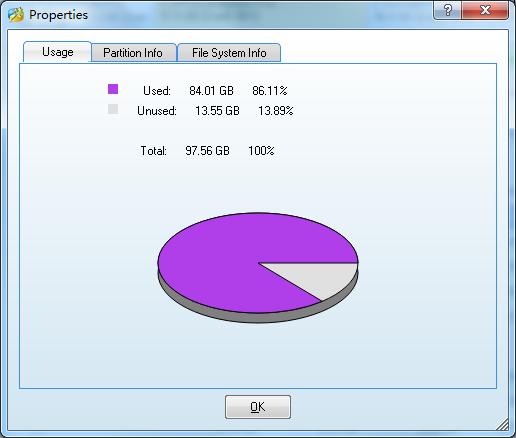This screenshot has height=438, width=516.
Task: Click the OK button
Action: tap(258, 407)
